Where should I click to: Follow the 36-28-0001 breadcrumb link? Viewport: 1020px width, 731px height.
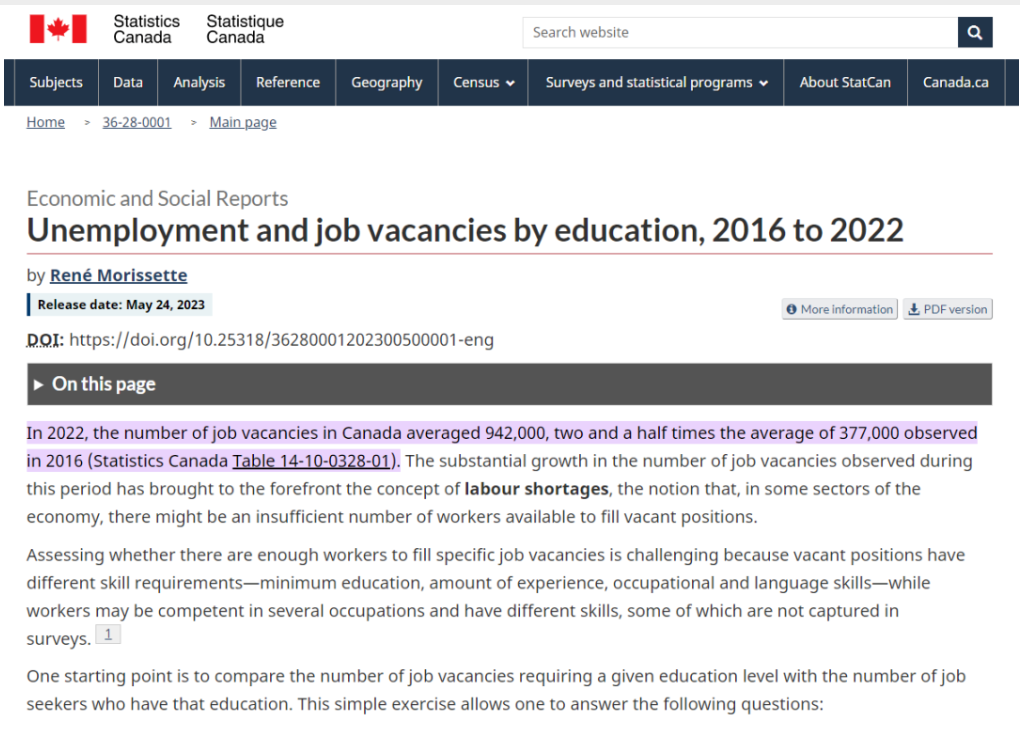(137, 122)
